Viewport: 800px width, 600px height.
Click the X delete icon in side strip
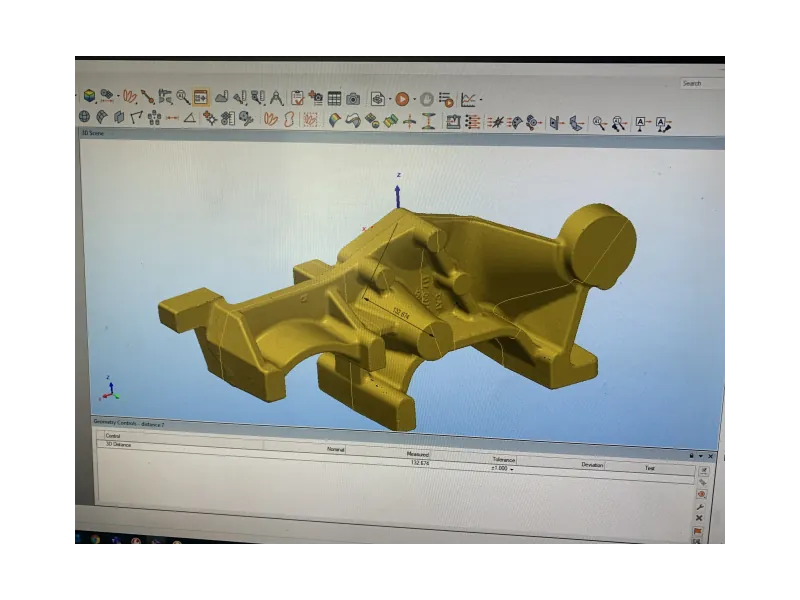point(699,518)
